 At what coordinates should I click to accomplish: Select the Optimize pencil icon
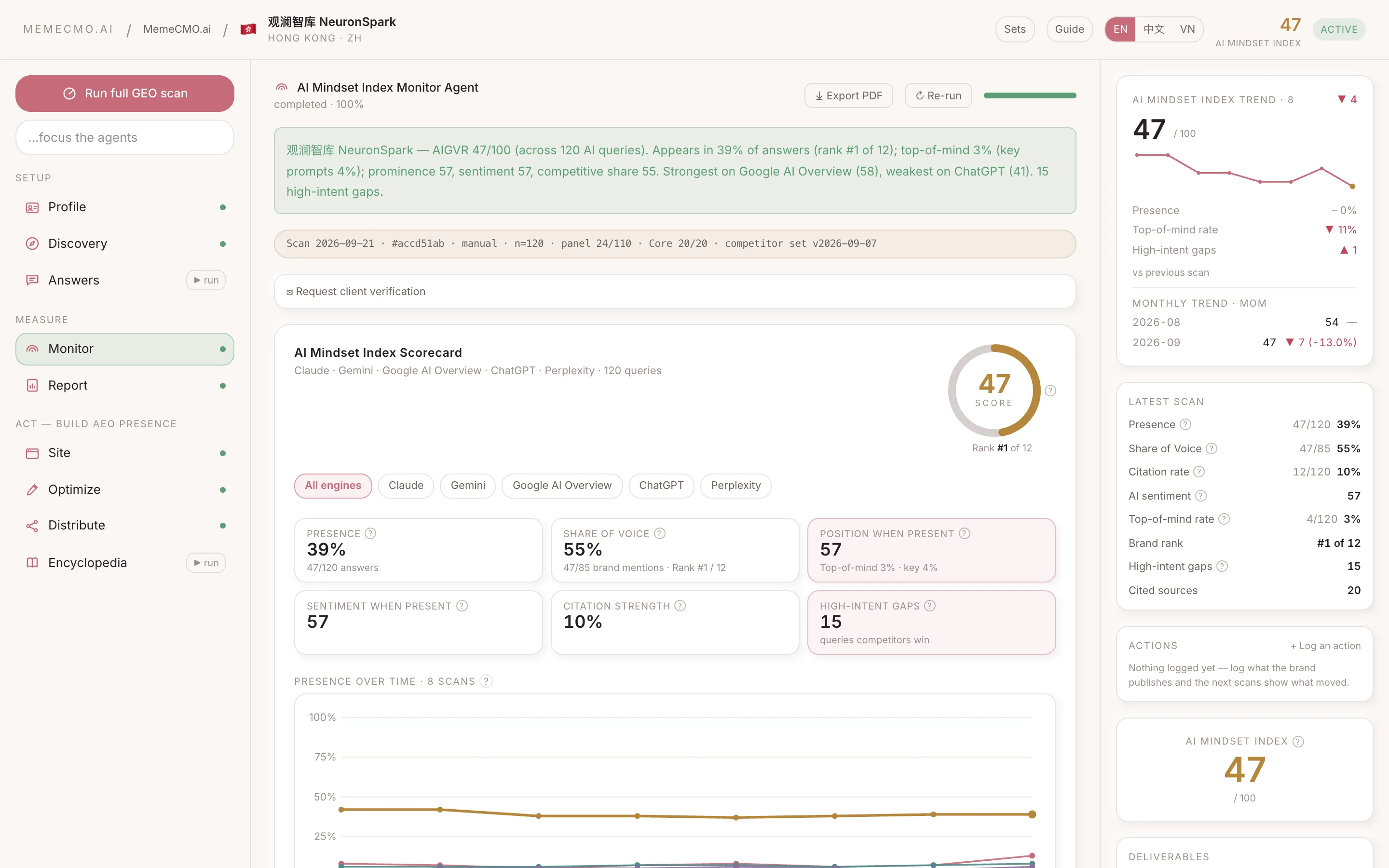click(32, 489)
